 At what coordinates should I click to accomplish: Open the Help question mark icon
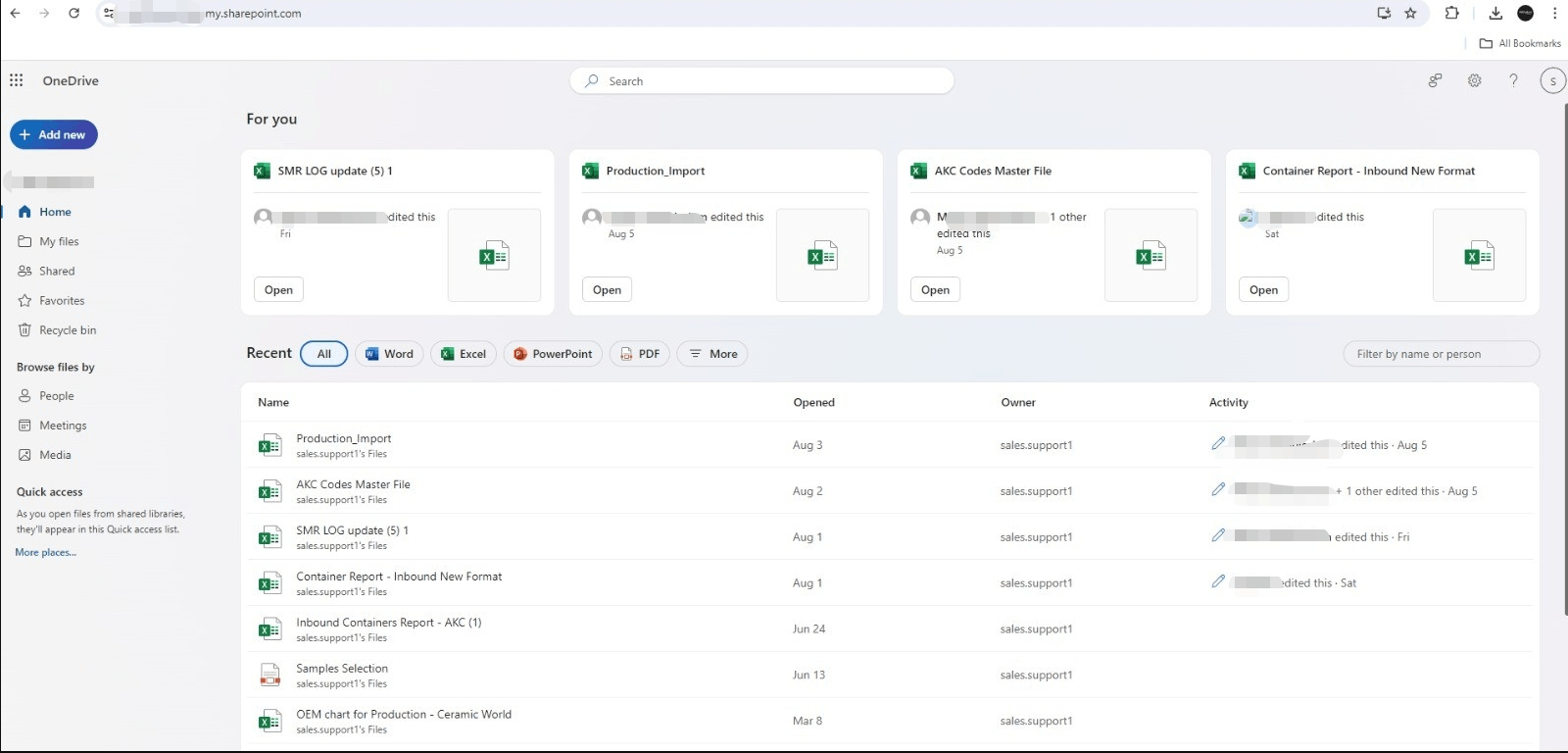coord(1513,80)
